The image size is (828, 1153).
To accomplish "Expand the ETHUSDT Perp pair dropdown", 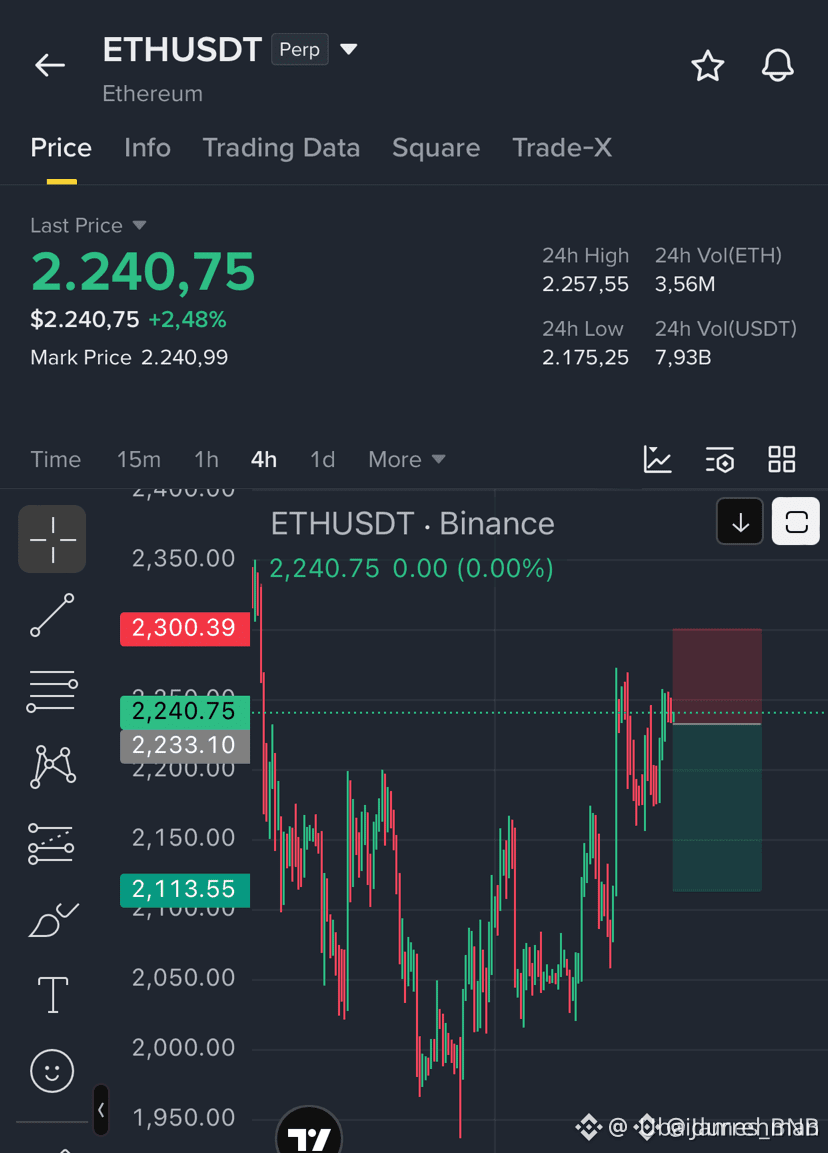I will [349, 49].
